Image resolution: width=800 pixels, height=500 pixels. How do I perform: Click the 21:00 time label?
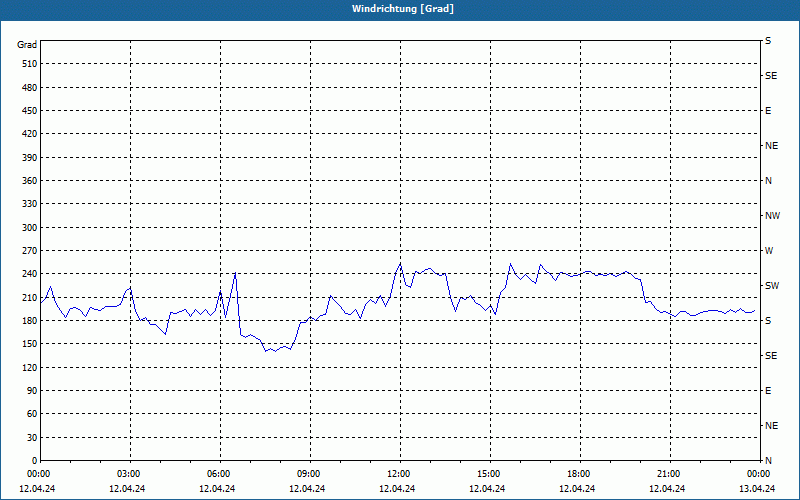pyautogui.click(x=668, y=474)
